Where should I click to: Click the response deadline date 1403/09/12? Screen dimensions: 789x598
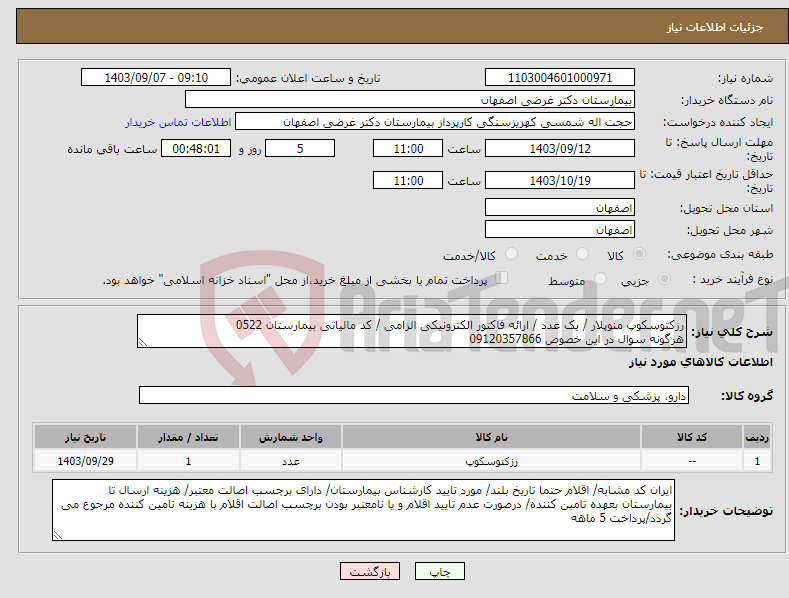click(x=560, y=148)
